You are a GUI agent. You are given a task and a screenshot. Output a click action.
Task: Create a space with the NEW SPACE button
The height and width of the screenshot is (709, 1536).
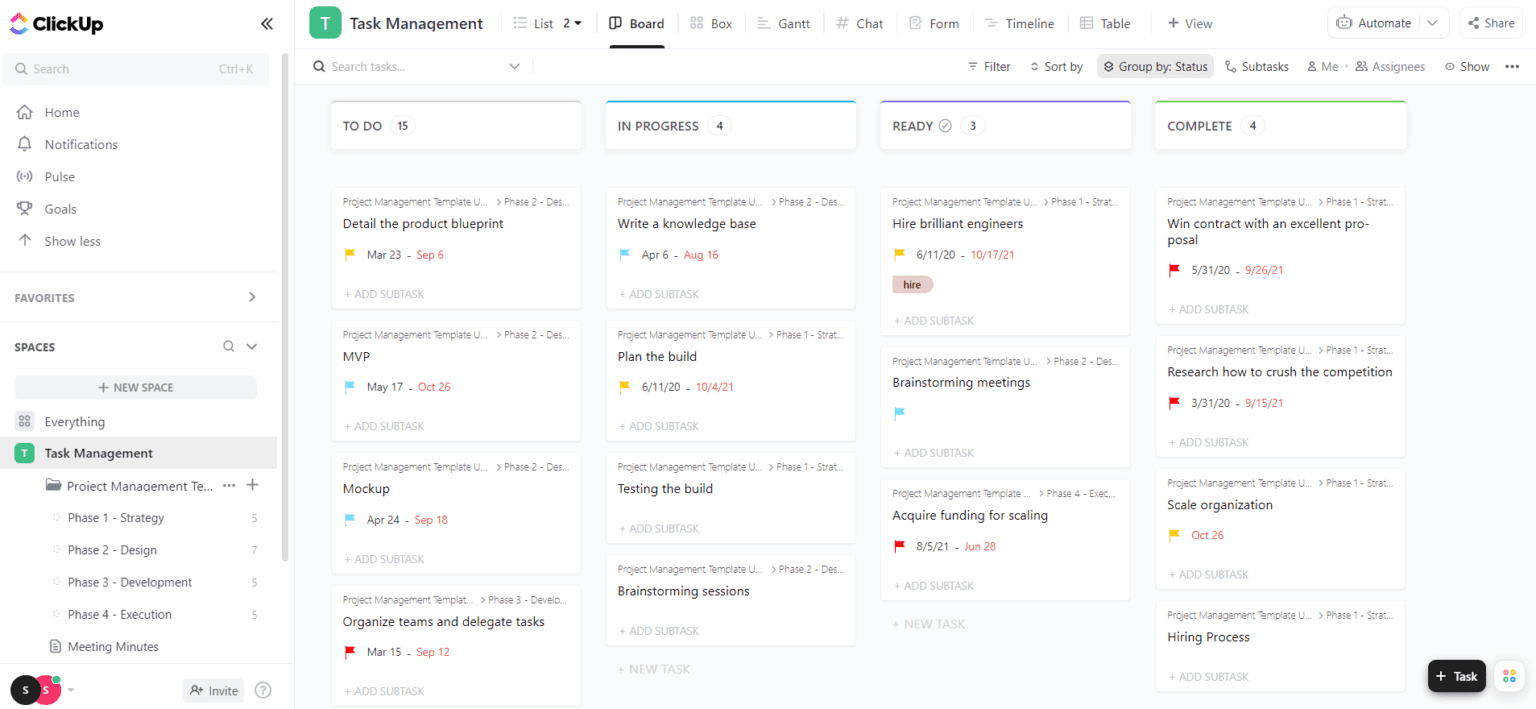click(x=135, y=387)
